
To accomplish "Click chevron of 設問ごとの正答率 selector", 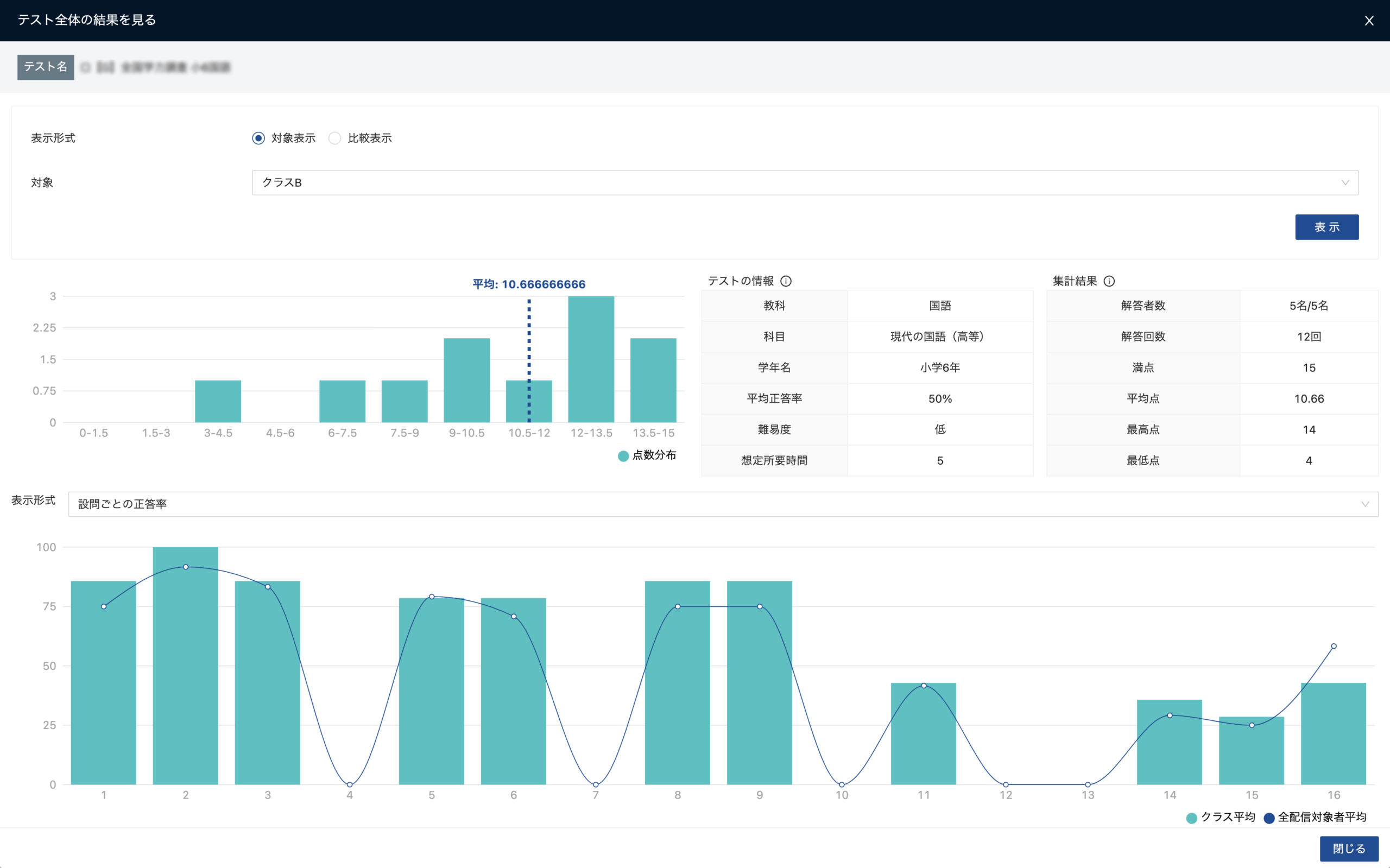I will [x=1364, y=504].
